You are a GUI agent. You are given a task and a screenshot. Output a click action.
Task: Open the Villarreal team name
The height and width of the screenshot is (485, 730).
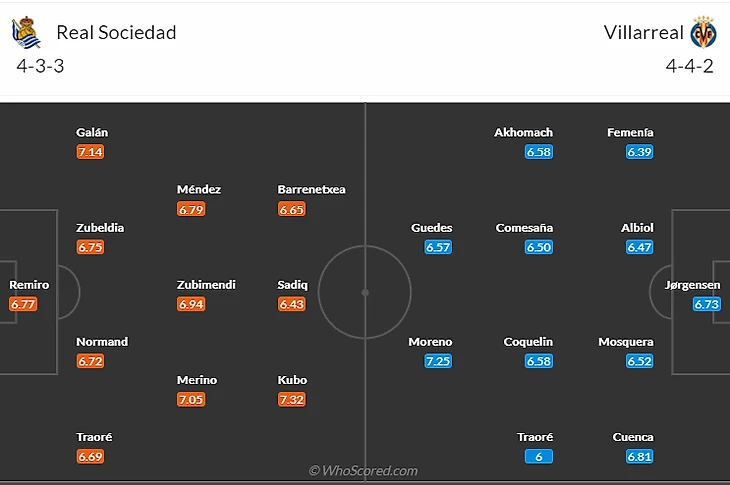click(644, 33)
